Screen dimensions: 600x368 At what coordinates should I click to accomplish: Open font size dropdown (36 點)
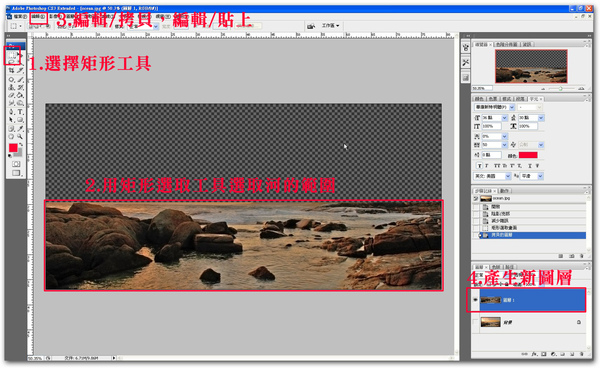(504, 118)
